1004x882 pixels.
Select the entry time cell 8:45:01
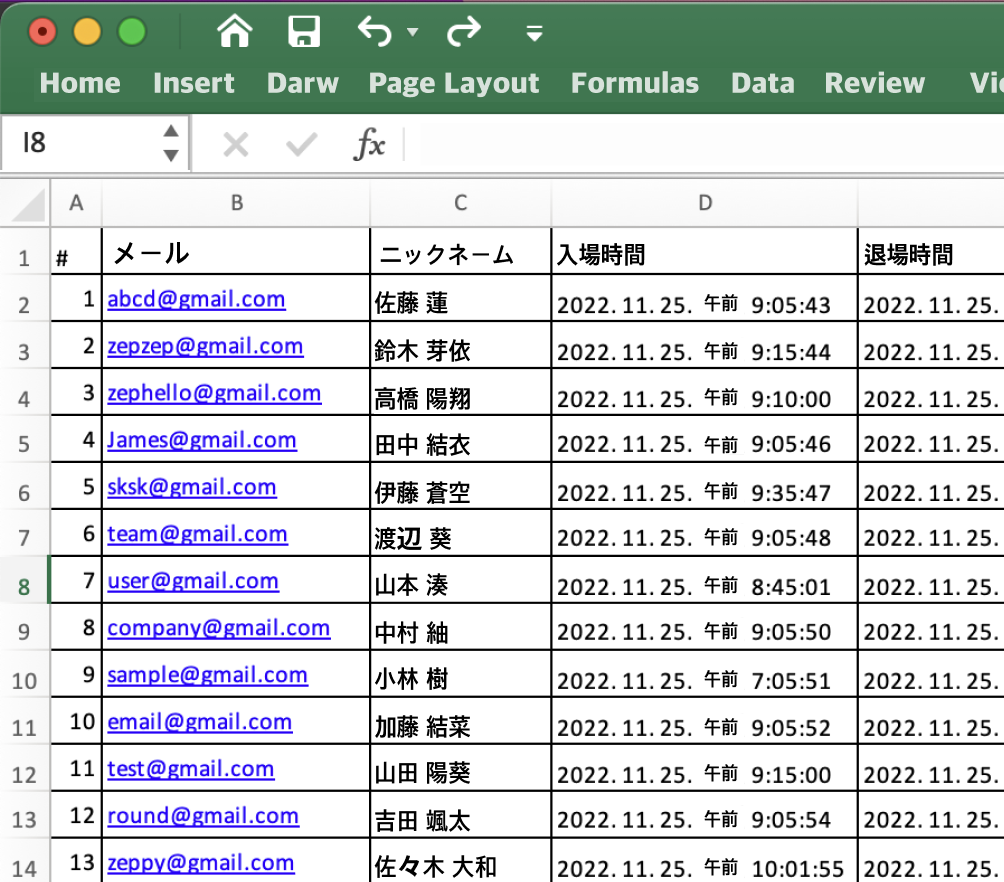pyautogui.click(x=704, y=580)
